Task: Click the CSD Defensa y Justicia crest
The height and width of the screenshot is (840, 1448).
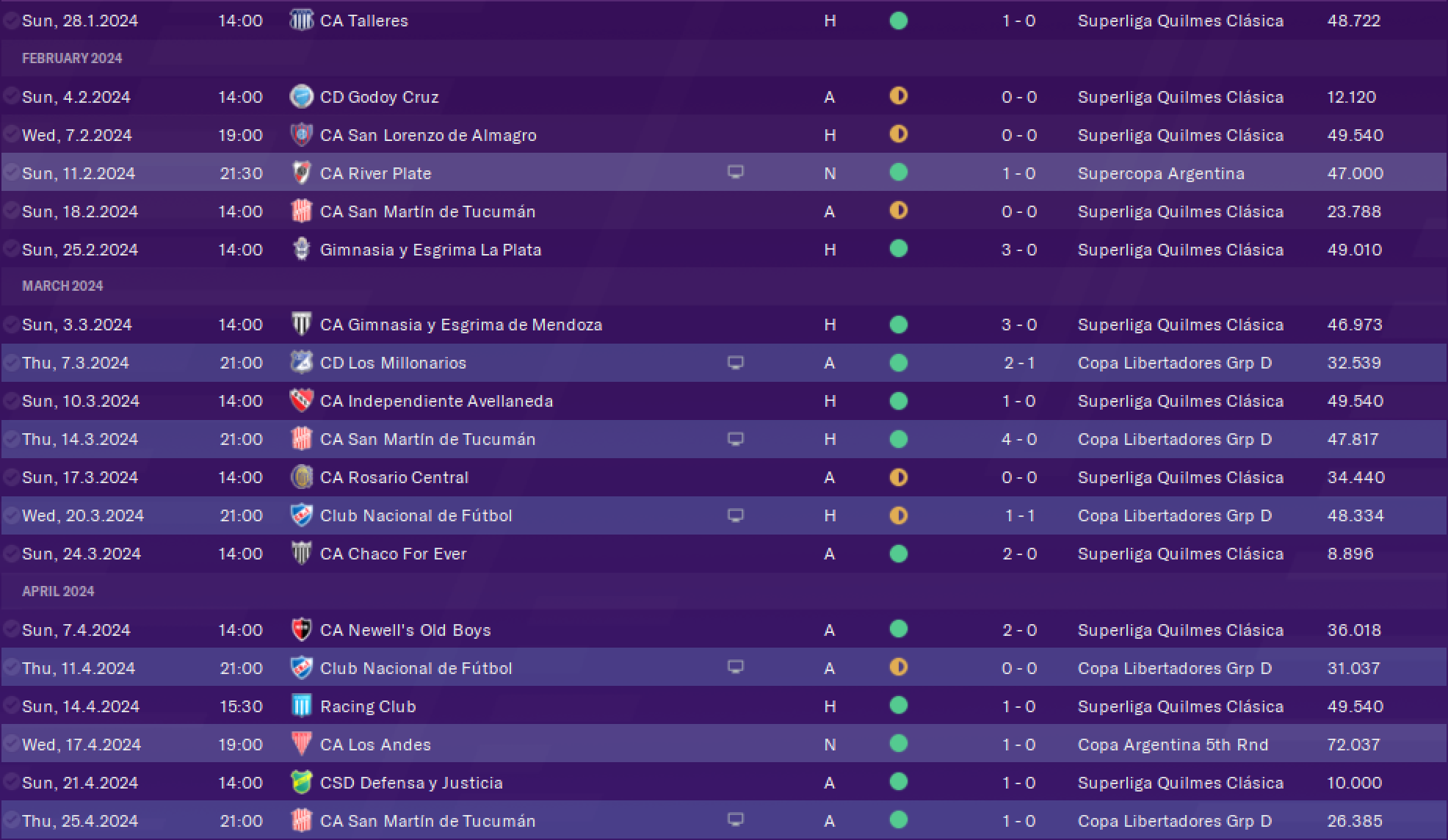Action: click(x=301, y=783)
